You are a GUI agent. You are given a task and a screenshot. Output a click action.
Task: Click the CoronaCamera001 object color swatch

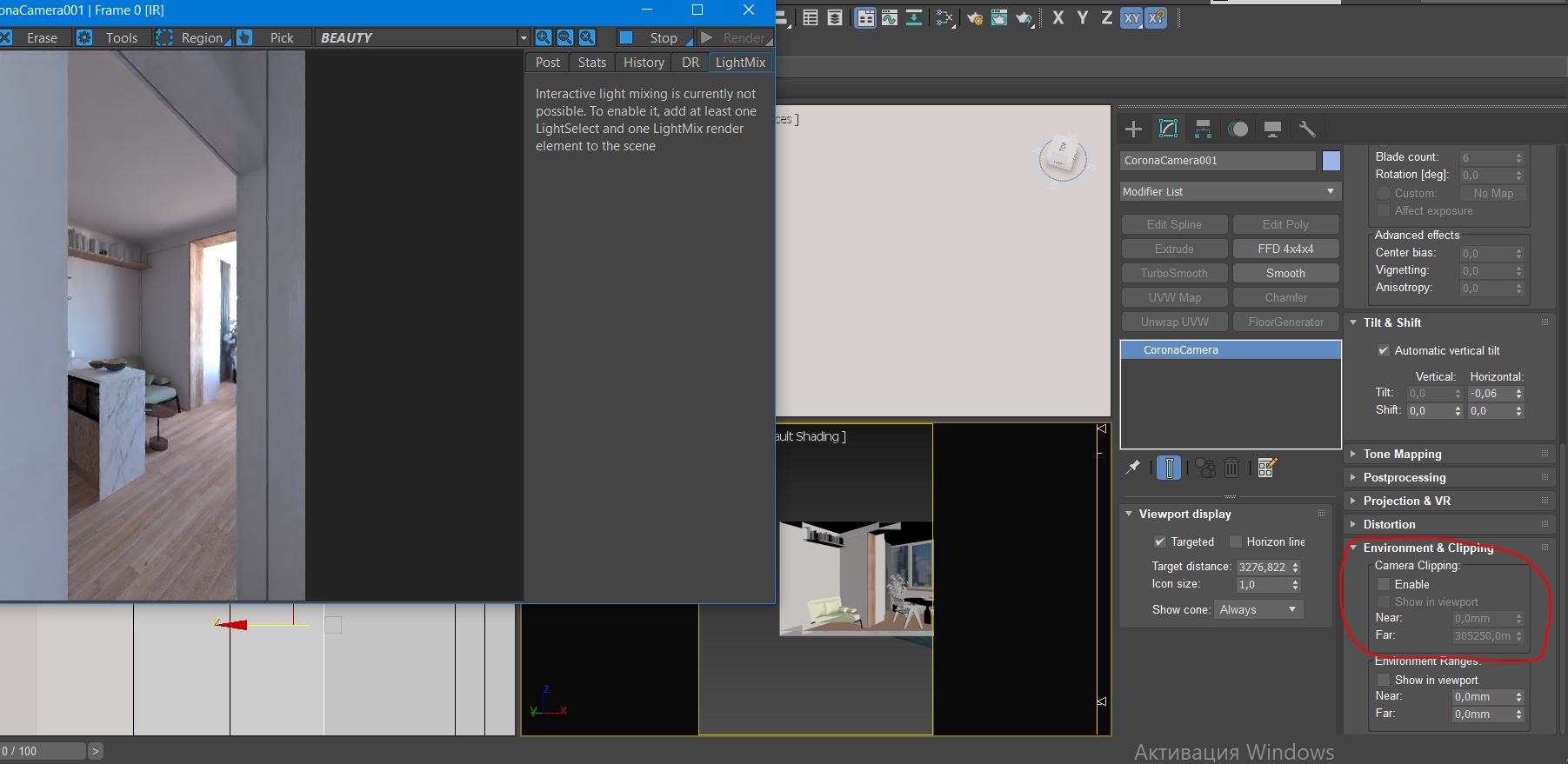[x=1331, y=161]
